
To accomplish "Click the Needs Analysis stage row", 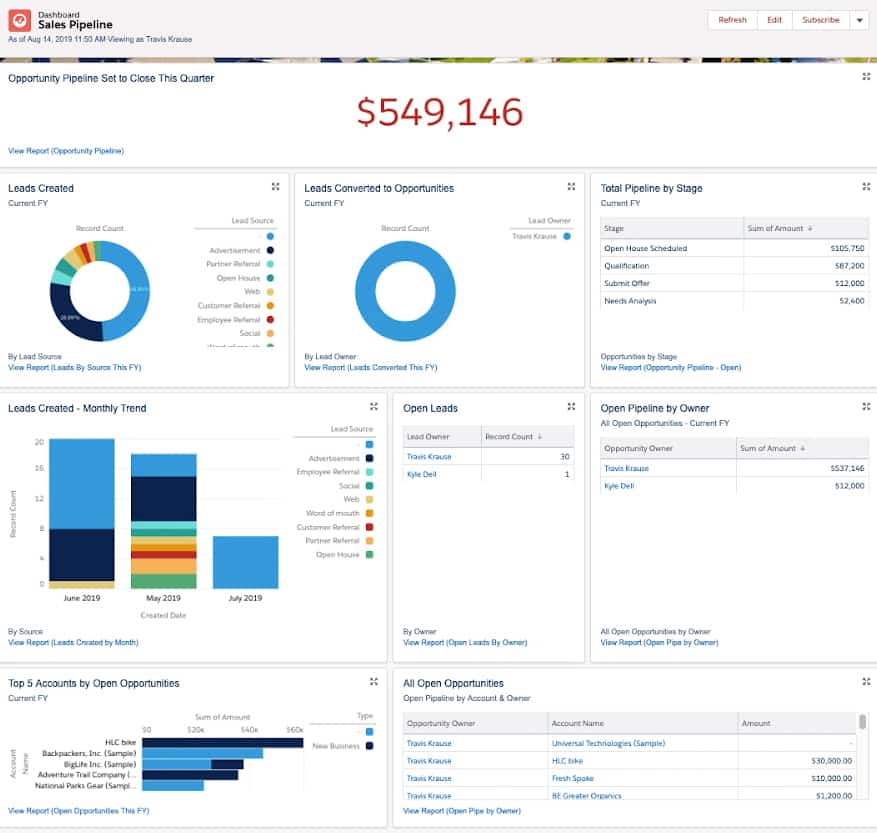I will pos(734,301).
